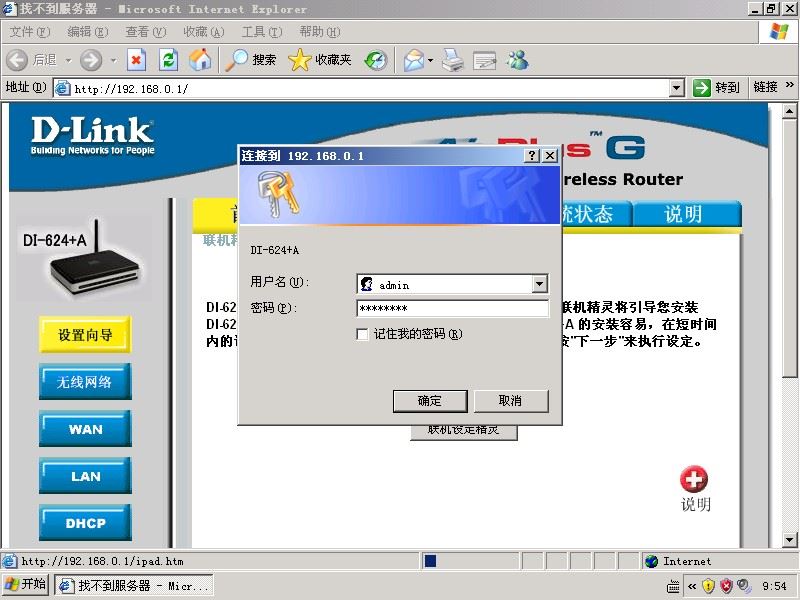The width and height of the screenshot is (800, 600).
Task: Open the Messenger people icon
Action: [517, 60]
